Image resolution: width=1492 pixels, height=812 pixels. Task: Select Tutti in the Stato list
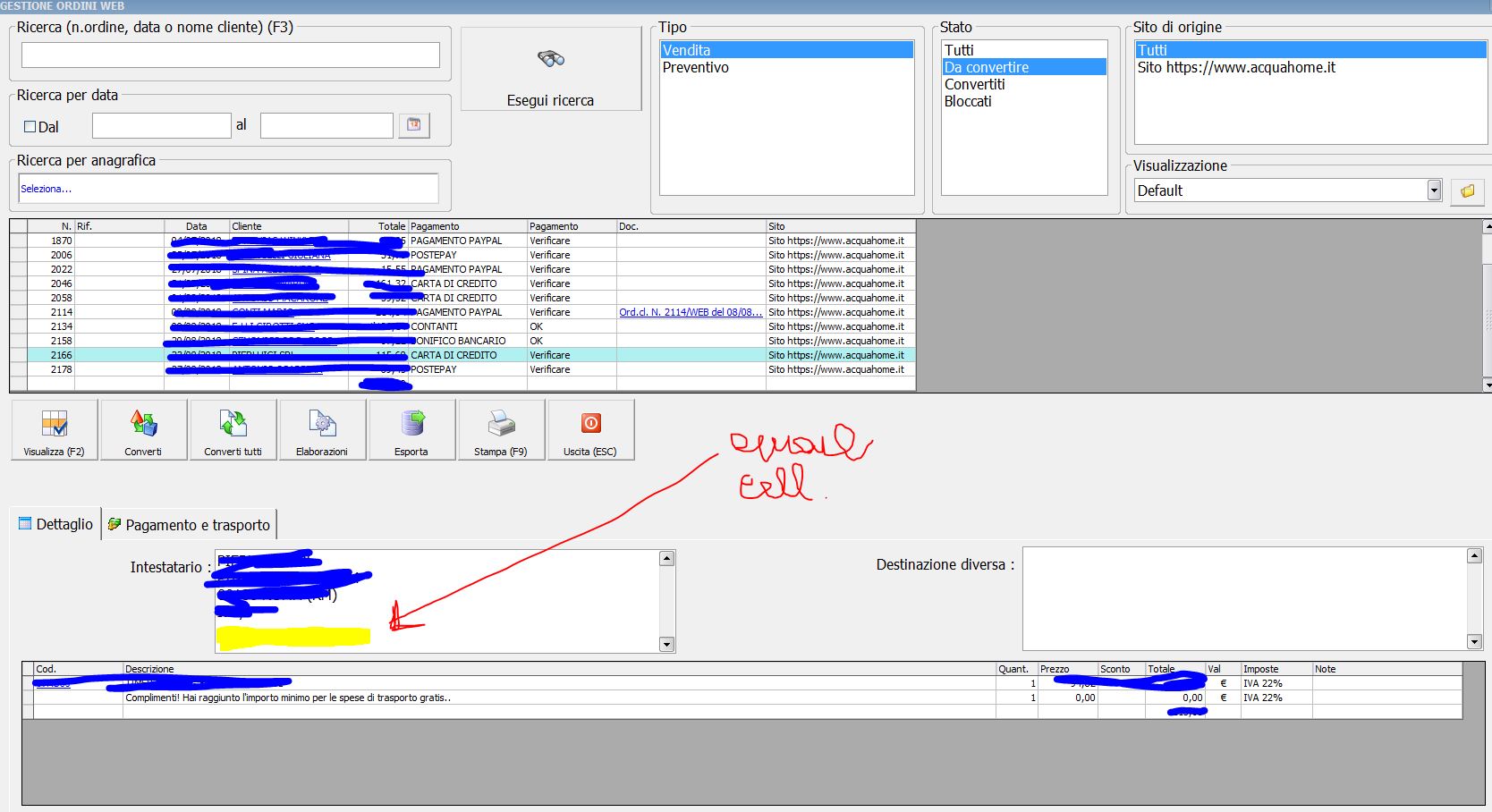[x=1024, y=50]
